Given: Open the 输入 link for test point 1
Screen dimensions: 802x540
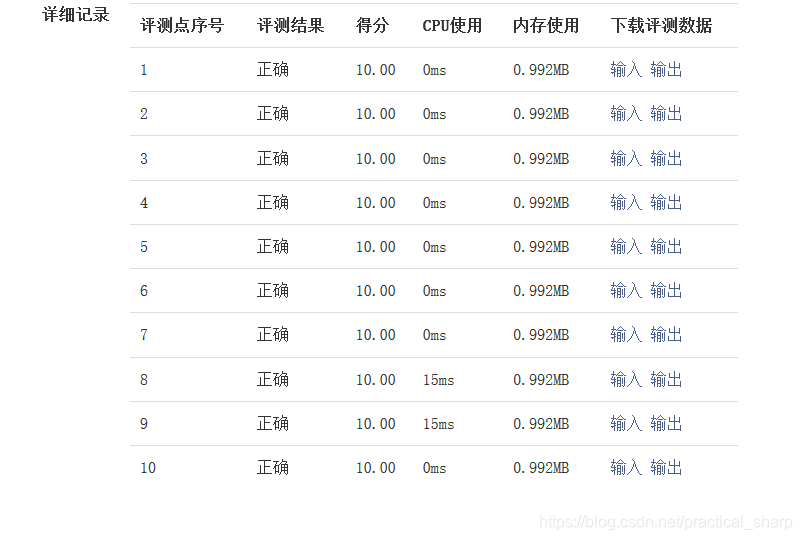Looking at the screenshot, I should point(626,69).
